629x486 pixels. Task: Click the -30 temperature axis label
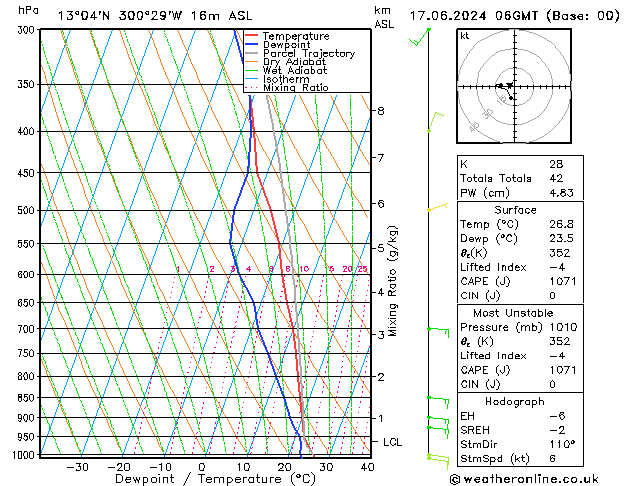click(77, 467)
